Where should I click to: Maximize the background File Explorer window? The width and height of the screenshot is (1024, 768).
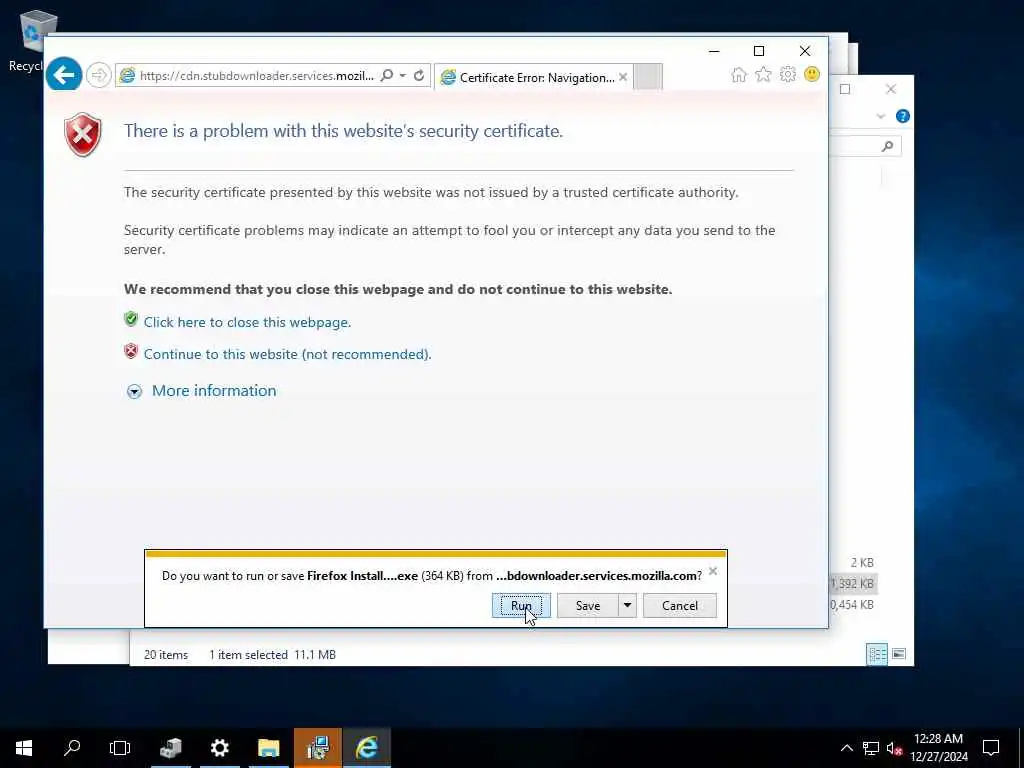click(845, 89)
